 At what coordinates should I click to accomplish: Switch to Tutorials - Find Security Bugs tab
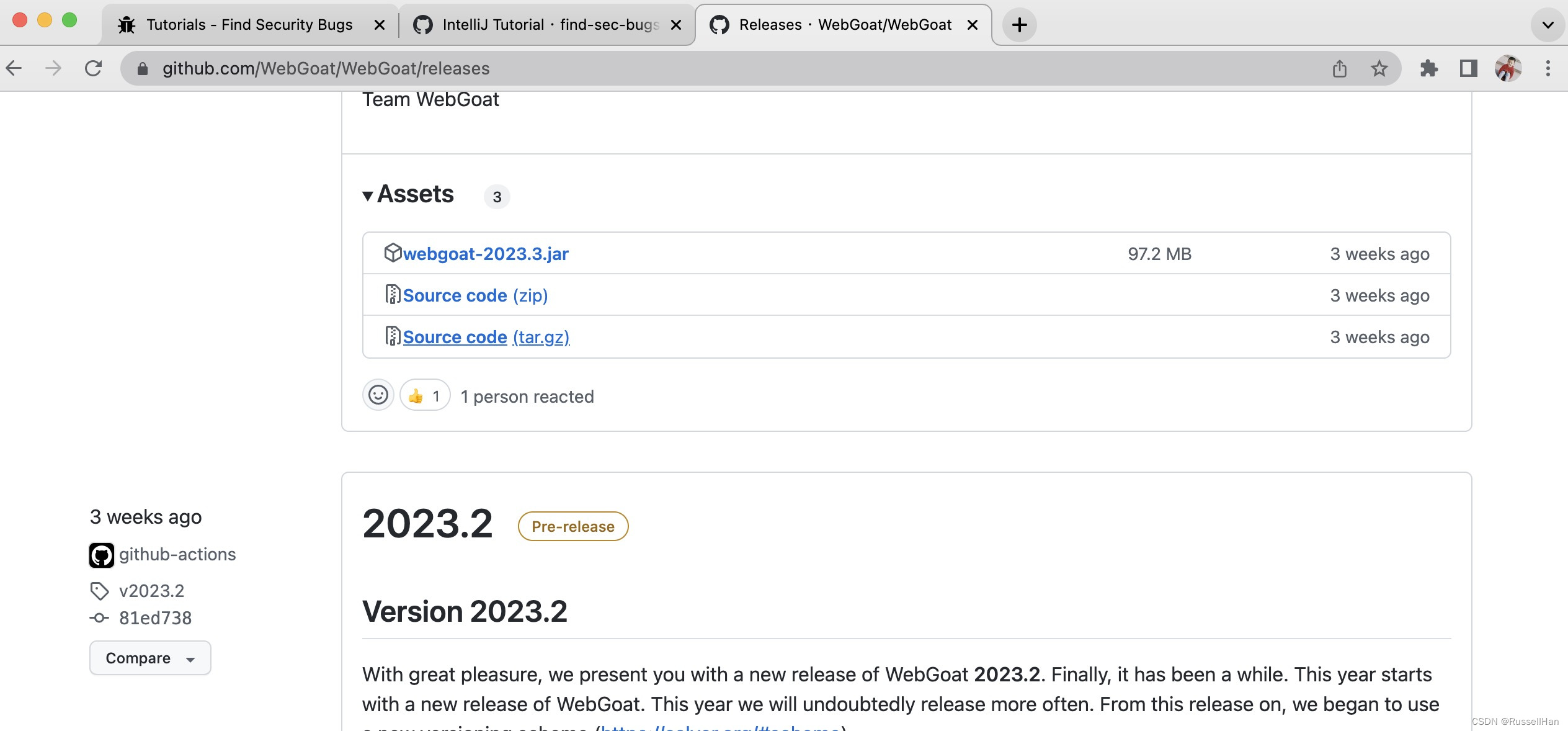249,25
